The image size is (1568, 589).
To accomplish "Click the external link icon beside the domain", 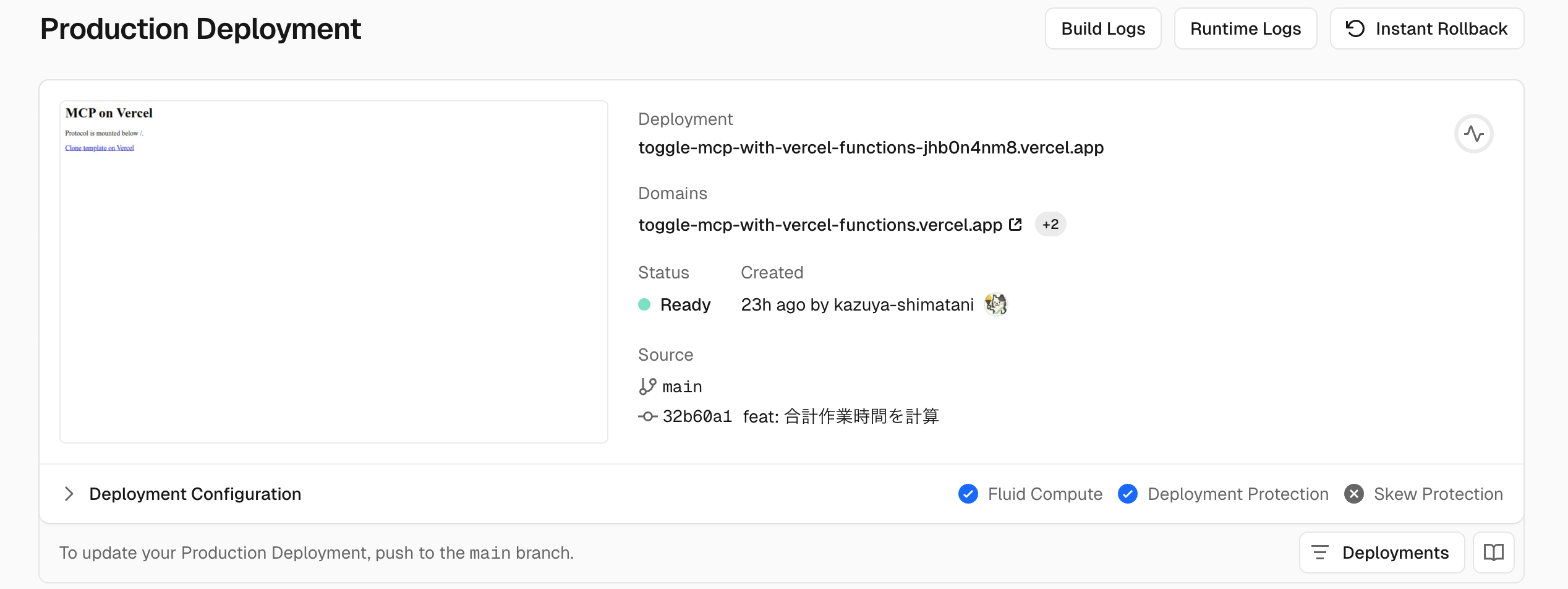I will [1015, 224].
